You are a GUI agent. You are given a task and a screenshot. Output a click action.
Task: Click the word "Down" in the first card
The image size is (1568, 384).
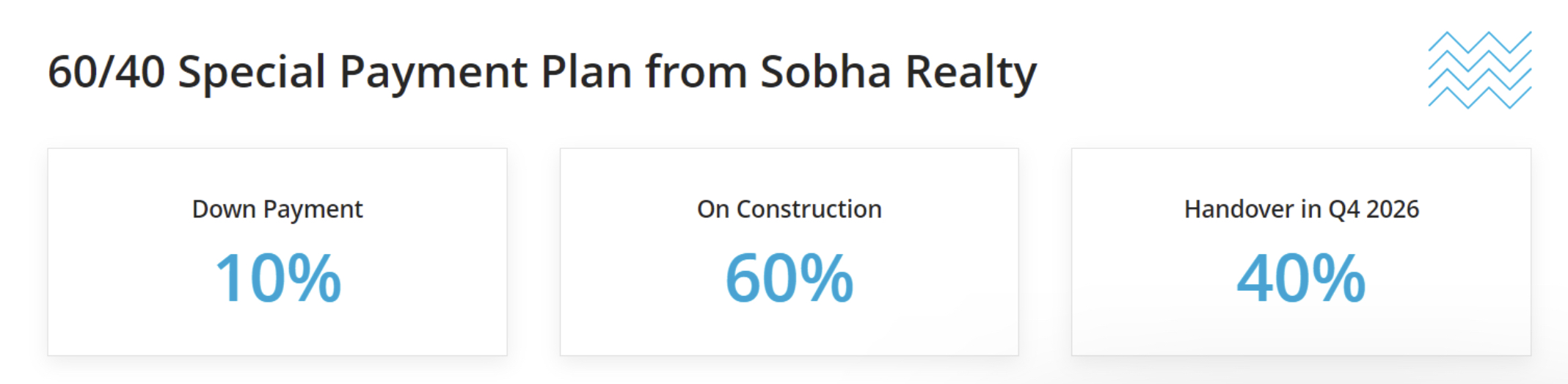pos(224,209)
